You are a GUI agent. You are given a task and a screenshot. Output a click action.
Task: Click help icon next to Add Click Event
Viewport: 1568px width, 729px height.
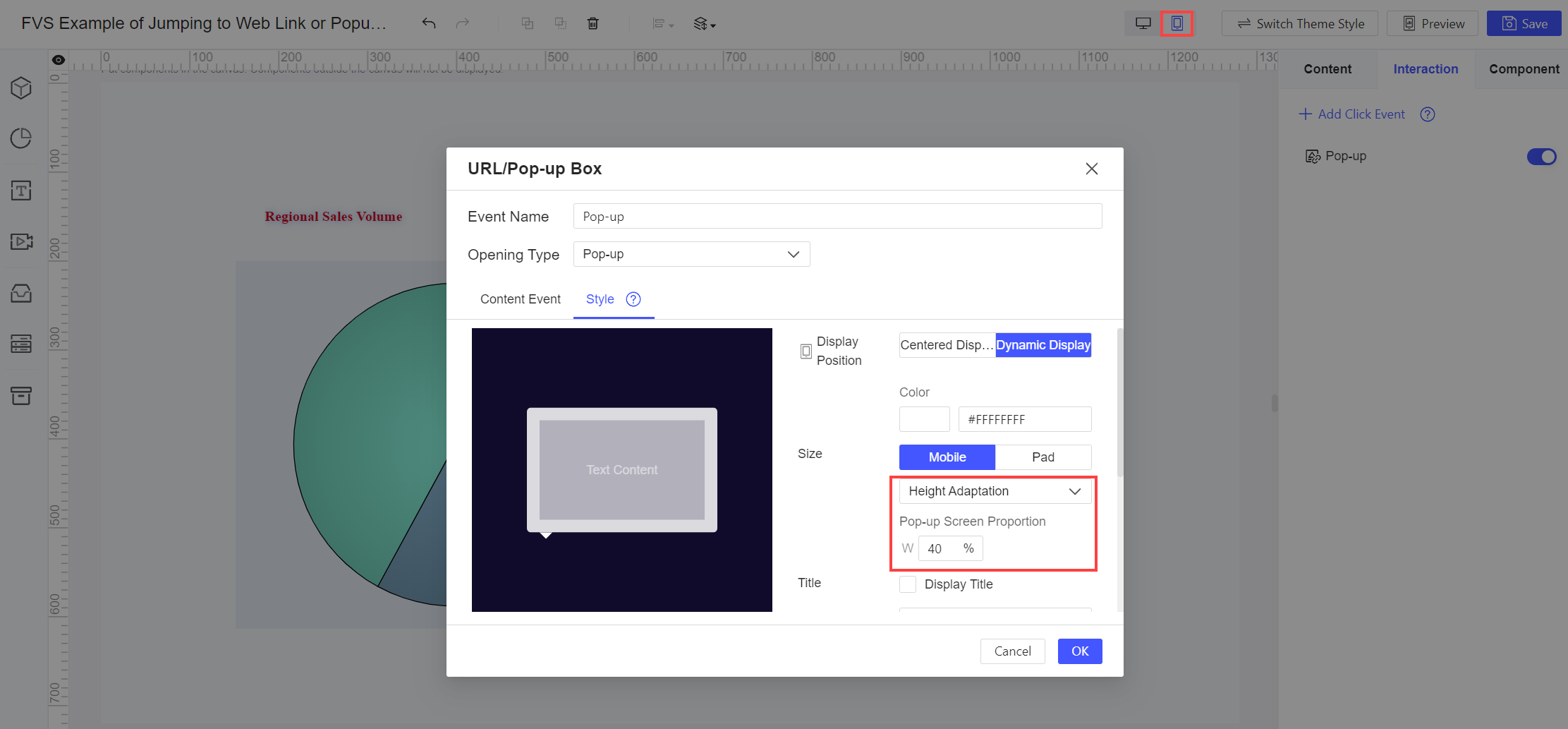tap(1428, 114)
